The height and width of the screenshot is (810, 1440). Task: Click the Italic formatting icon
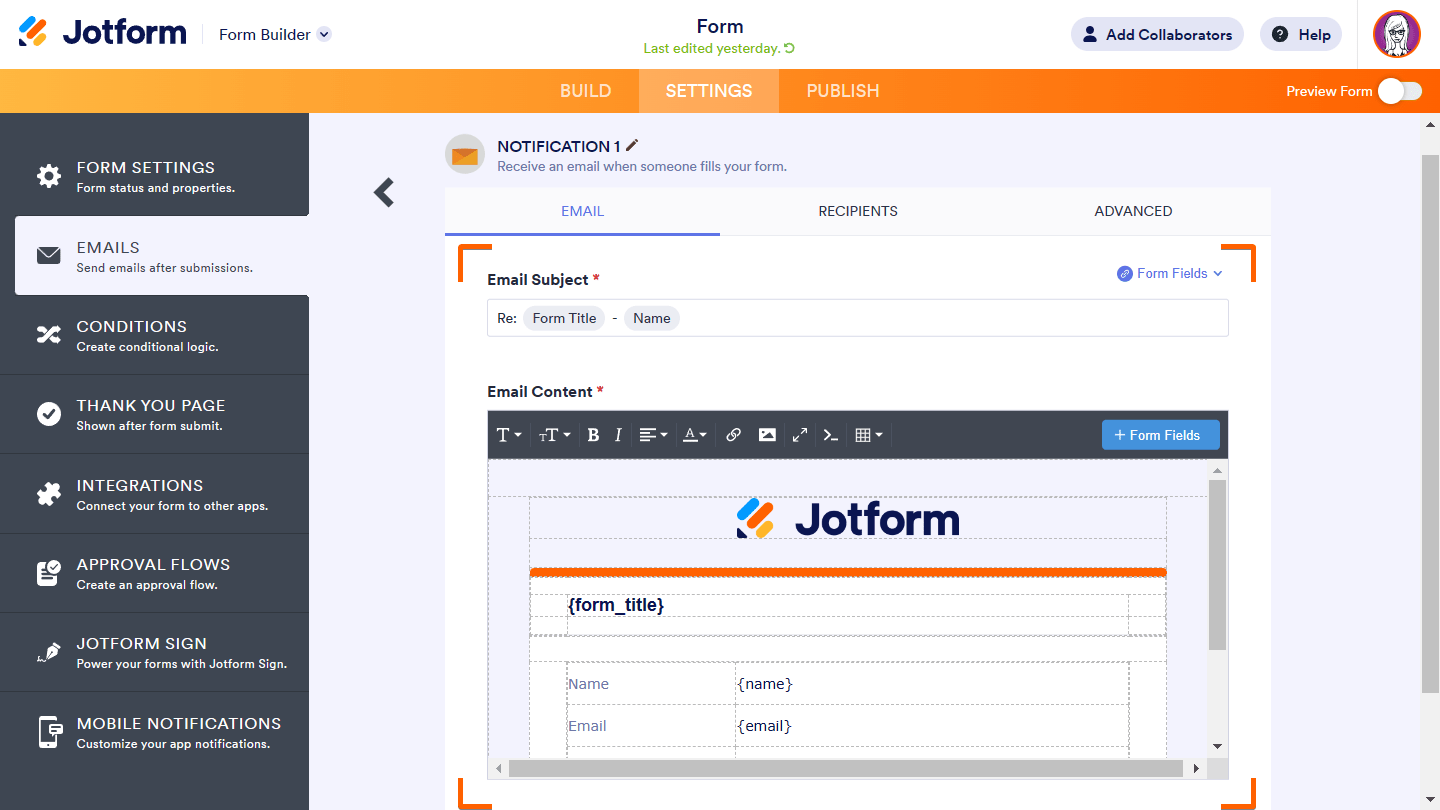point(618,435)
